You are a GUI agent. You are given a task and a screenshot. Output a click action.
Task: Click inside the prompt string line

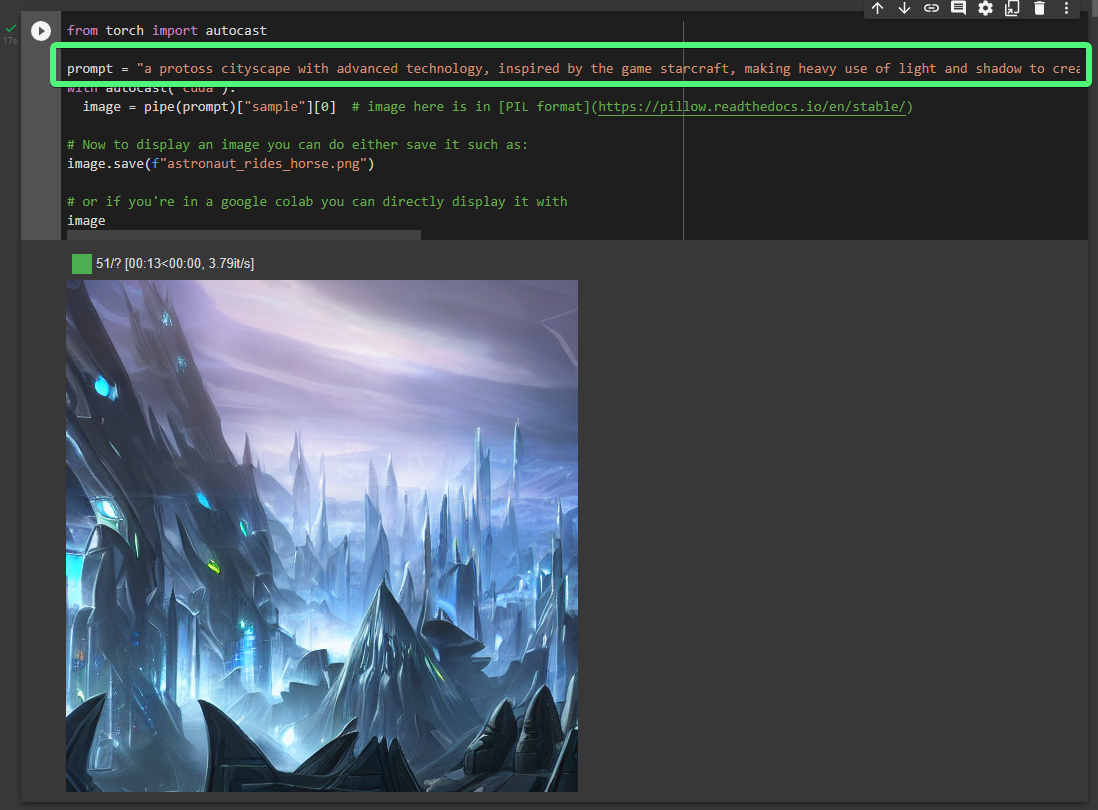[x=573, y=69]
